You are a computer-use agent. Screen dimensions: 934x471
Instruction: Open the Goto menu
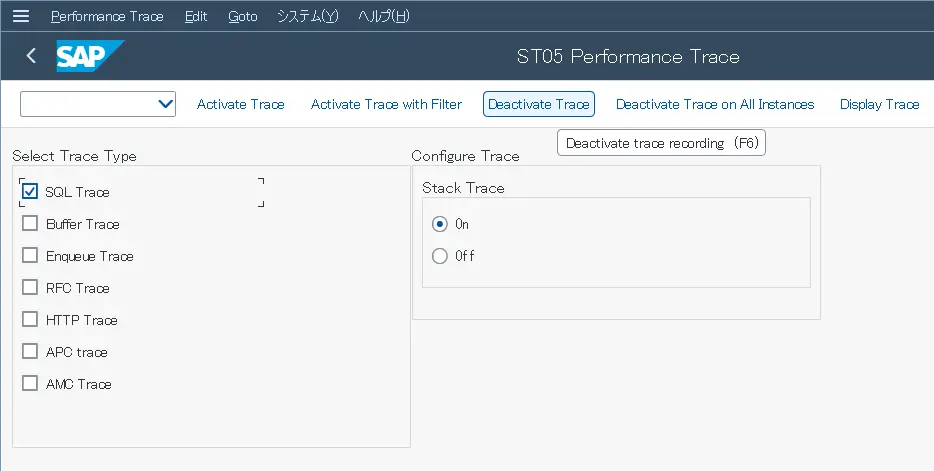pos(242,16)
